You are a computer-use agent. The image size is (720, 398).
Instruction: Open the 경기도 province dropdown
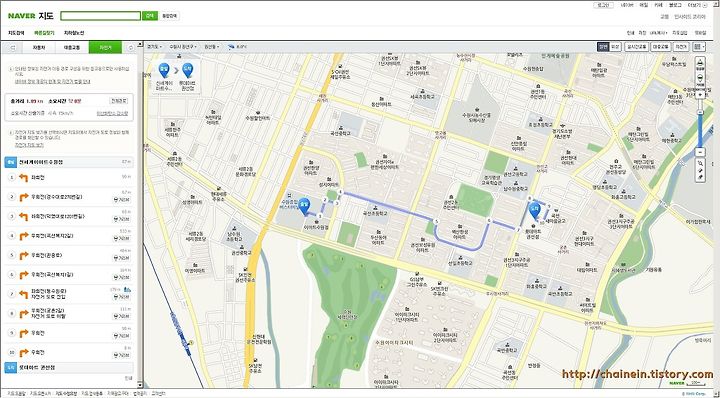pos(154,47)
